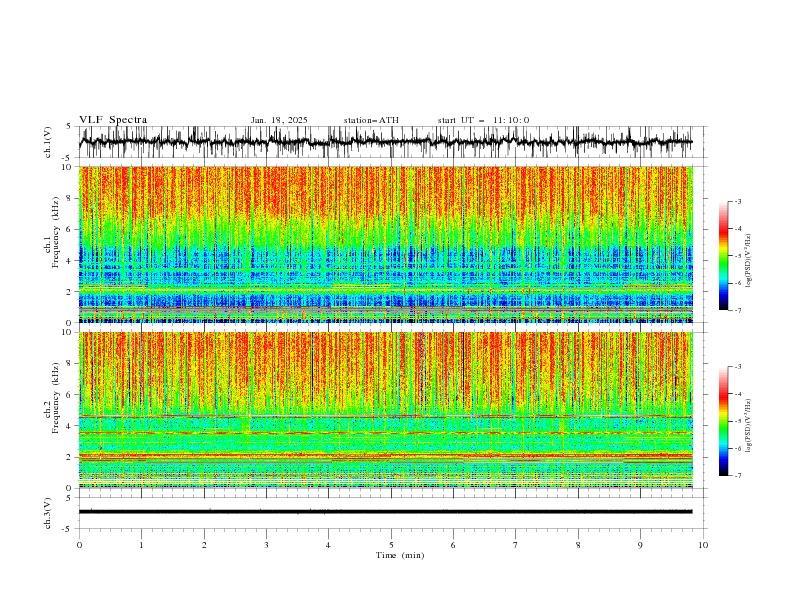792x612 pixels.
Task: Select the ch.2 "Frequency (kHz)" axis label
Action: pyautogui.click(x=56, y=397)
